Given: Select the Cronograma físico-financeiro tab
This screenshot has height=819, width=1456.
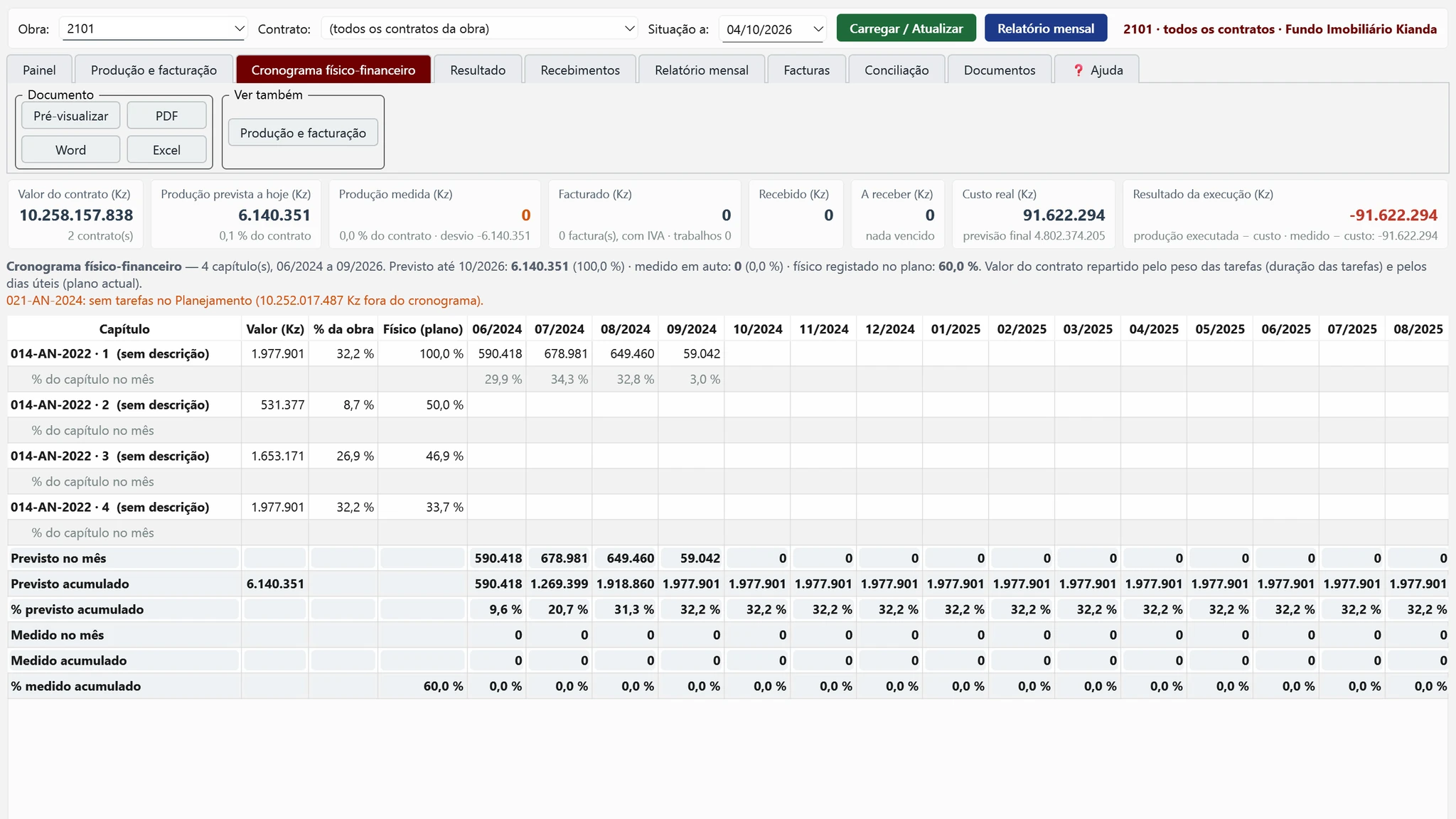Looking at the screenshot, I should [333, 70].
